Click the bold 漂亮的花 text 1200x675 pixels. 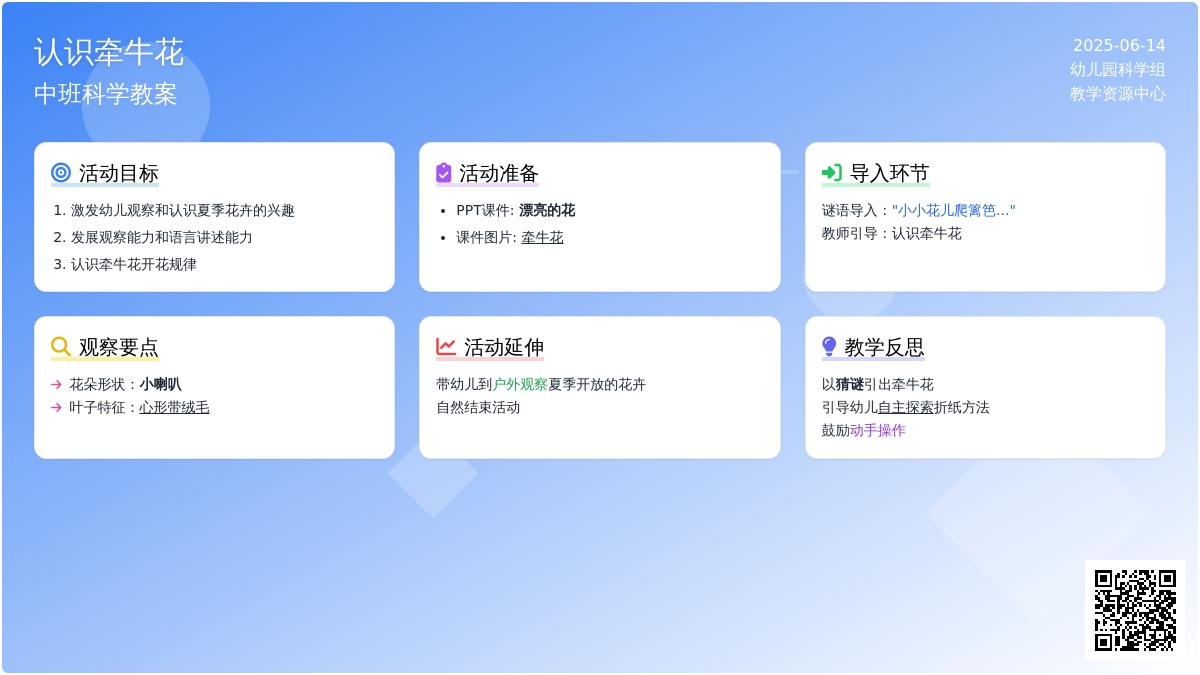(x=547, y=211)
